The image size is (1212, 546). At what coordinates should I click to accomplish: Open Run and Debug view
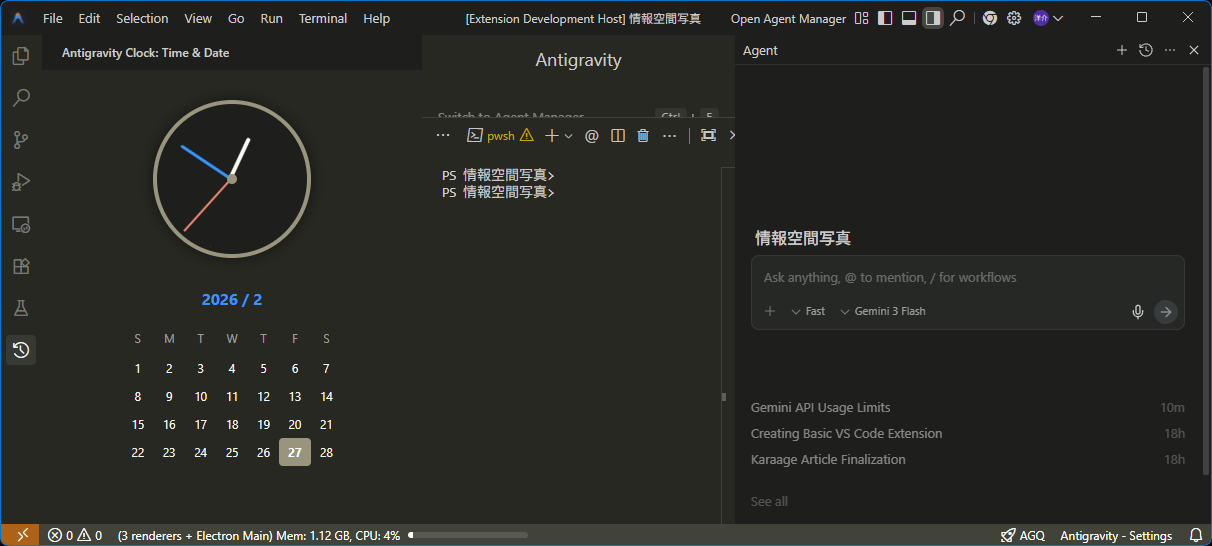tap(20, 182)
